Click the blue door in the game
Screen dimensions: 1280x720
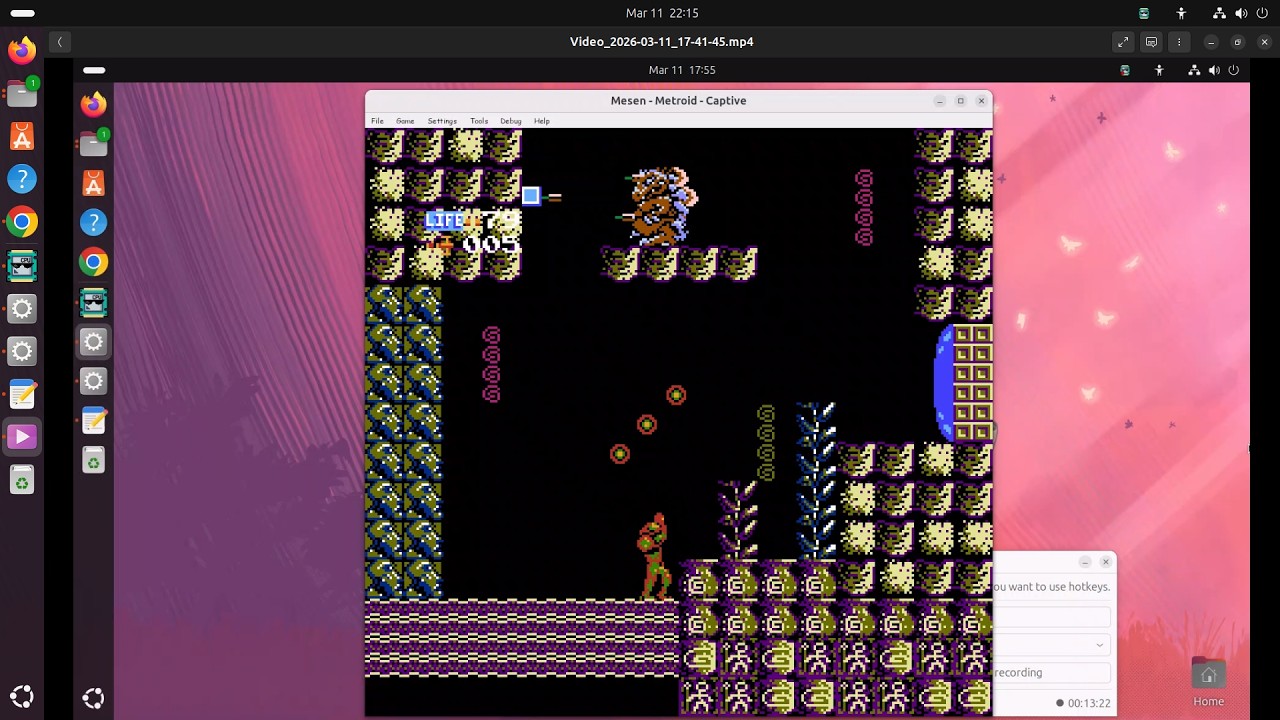(x=943, y=383)
